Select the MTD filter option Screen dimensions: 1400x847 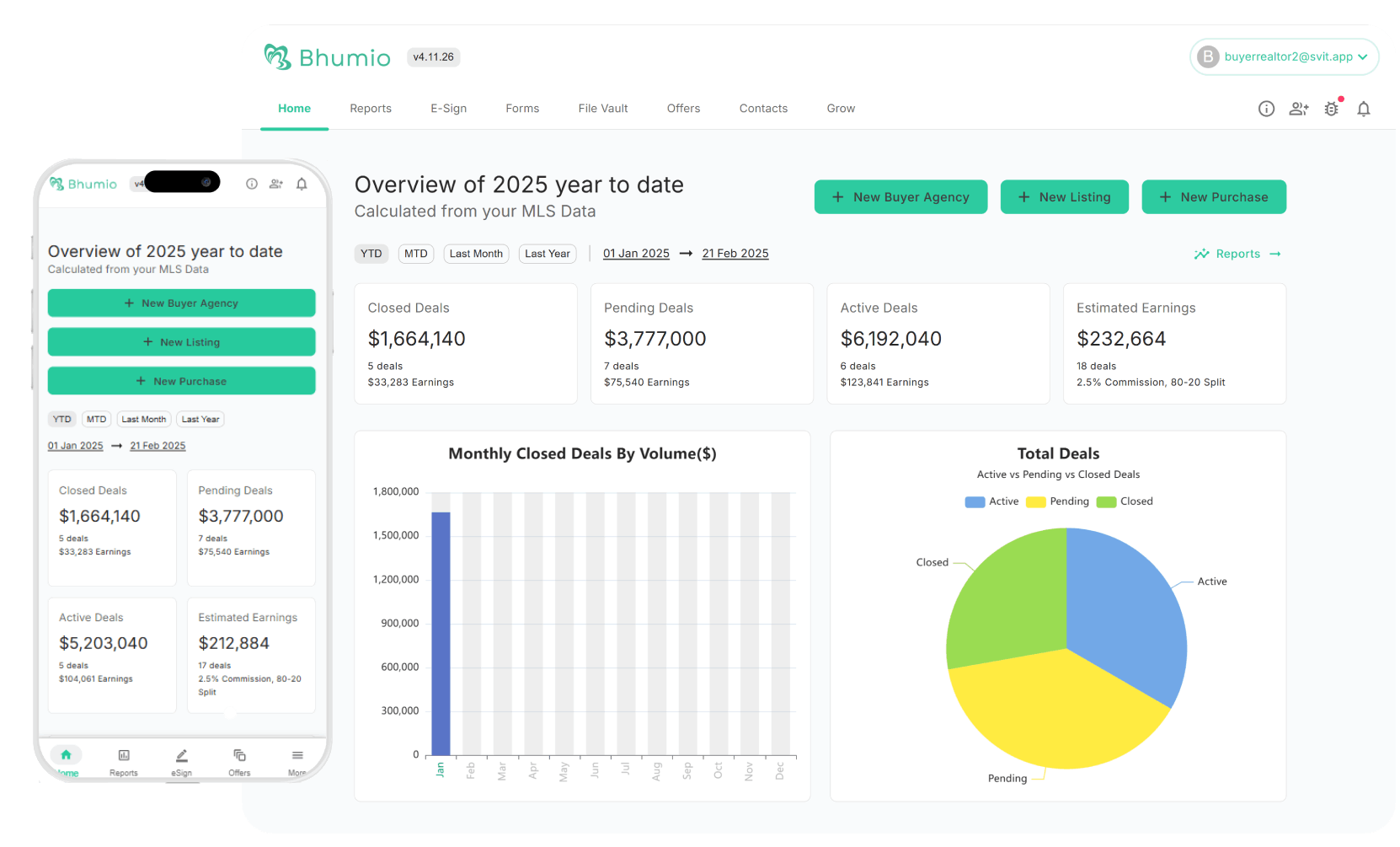coord(415,253)
